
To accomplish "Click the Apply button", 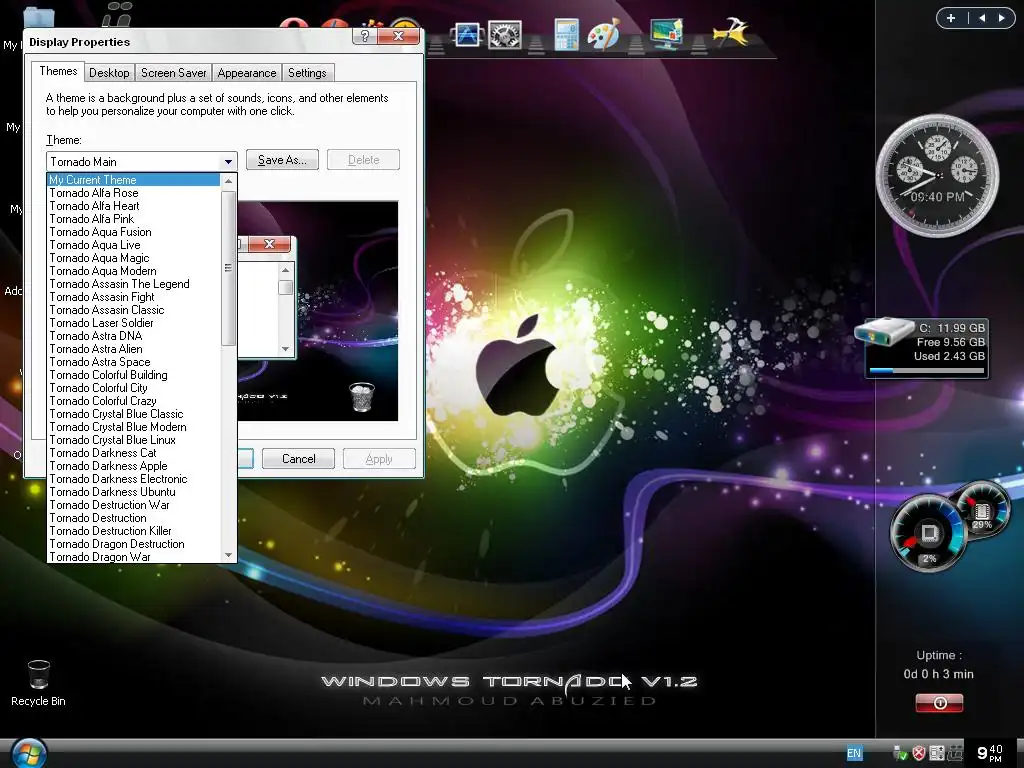I will [x=379, y=458].
